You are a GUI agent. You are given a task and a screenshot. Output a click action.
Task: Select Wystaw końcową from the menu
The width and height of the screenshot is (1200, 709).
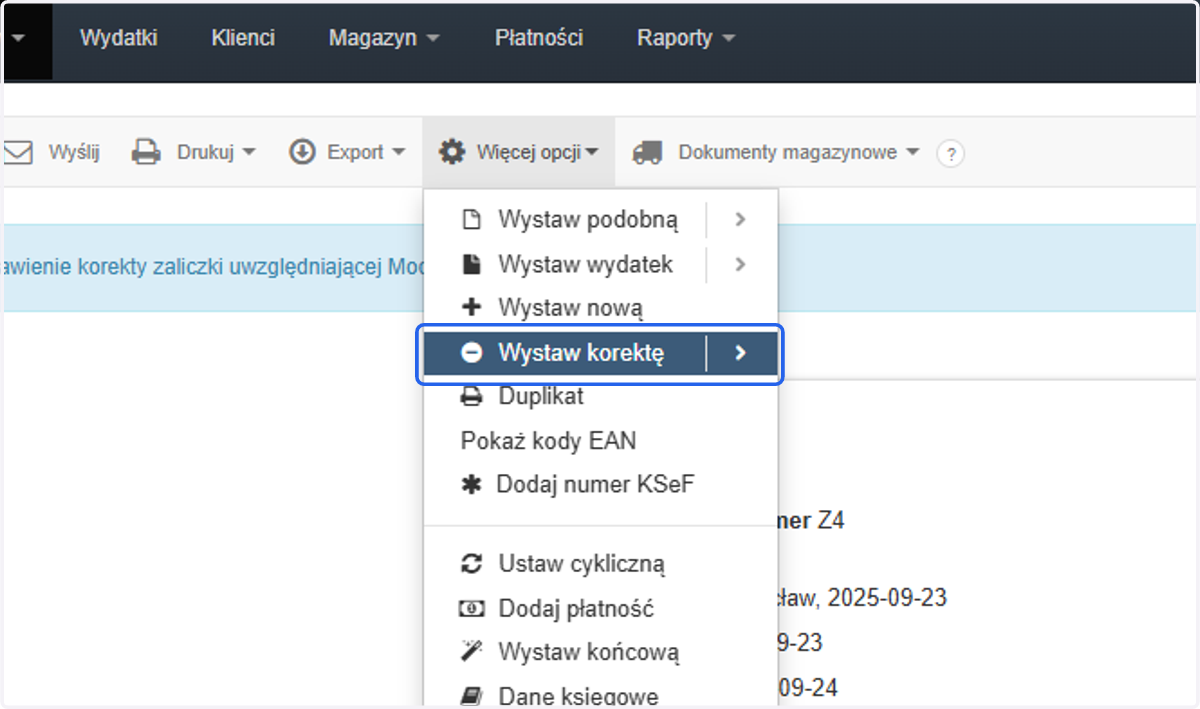(x=589, y=653)
